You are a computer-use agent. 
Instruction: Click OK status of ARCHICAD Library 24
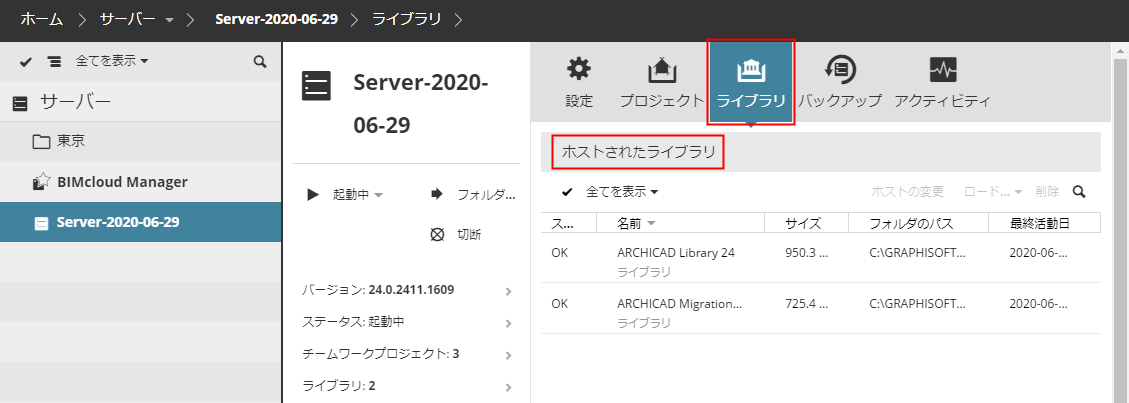[559, 253]
